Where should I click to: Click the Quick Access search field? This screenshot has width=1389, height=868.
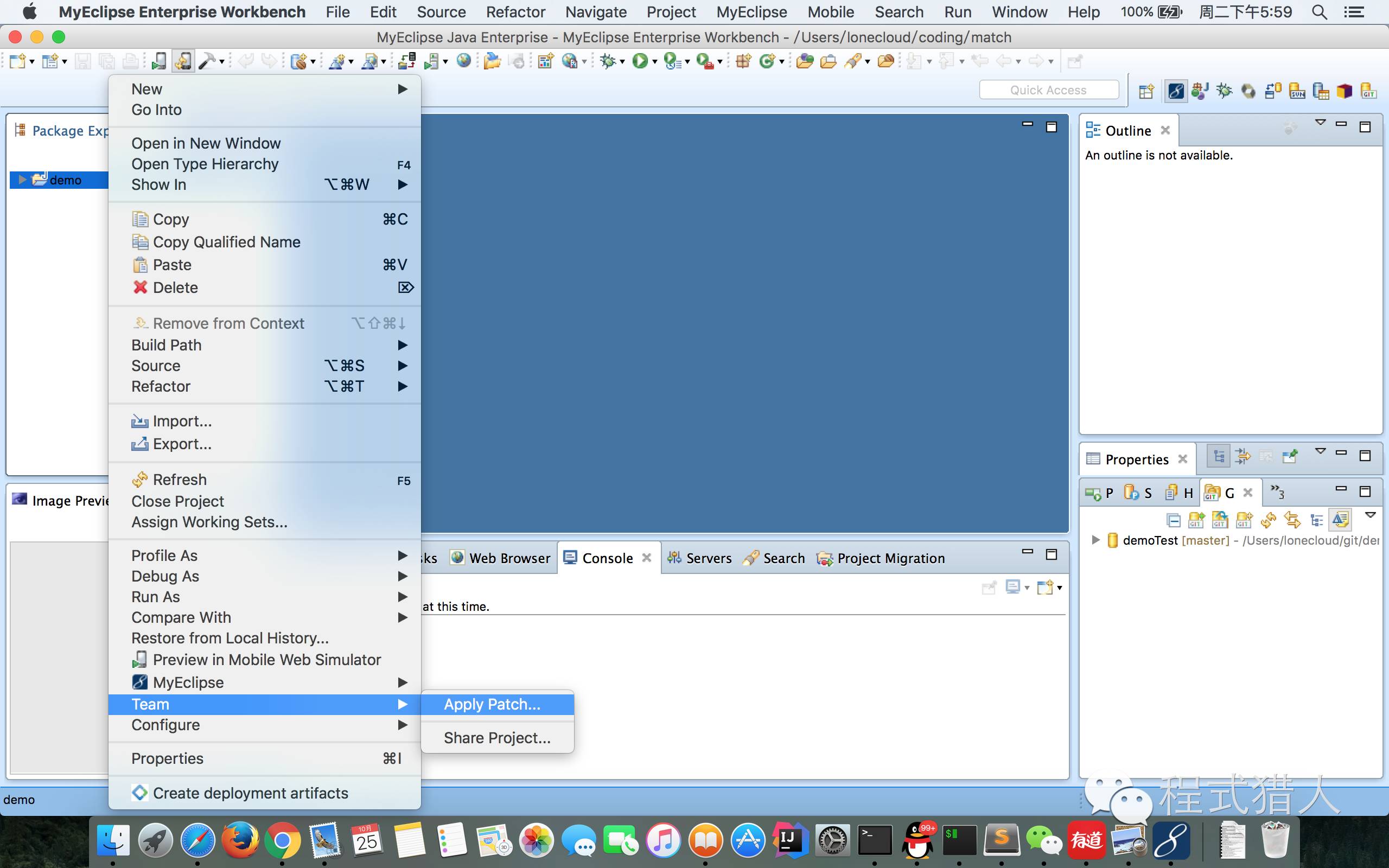(1048, 90)
